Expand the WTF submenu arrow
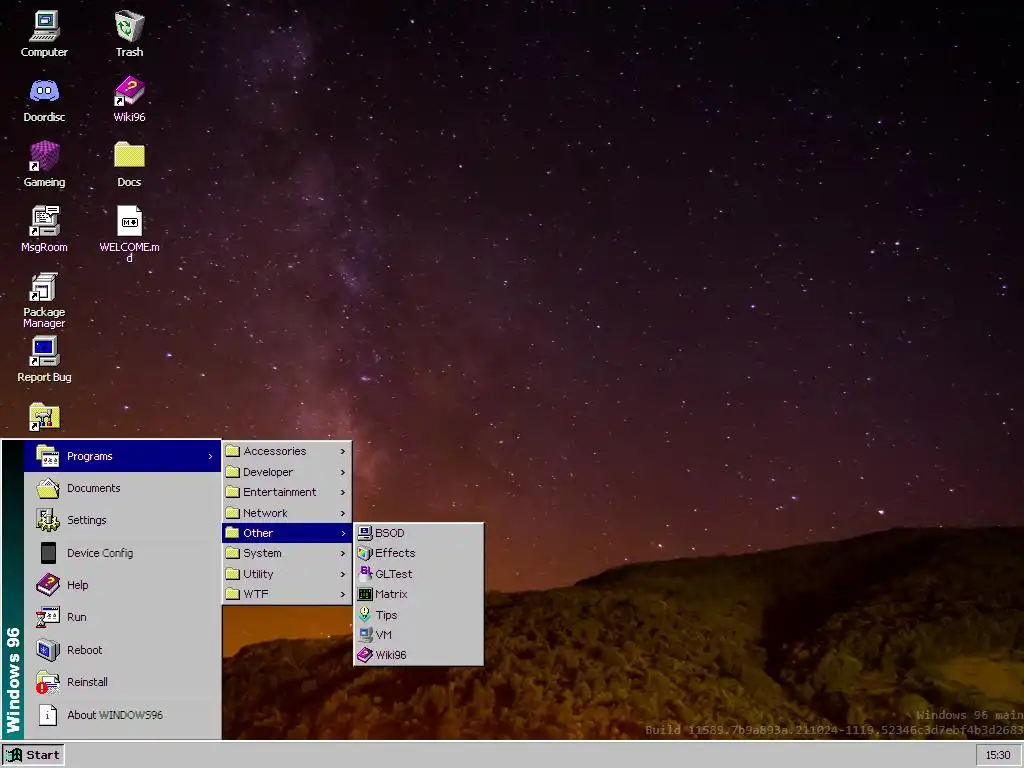Image resolution: width=1024 pixels, height=768 pixels. [343, 594]
